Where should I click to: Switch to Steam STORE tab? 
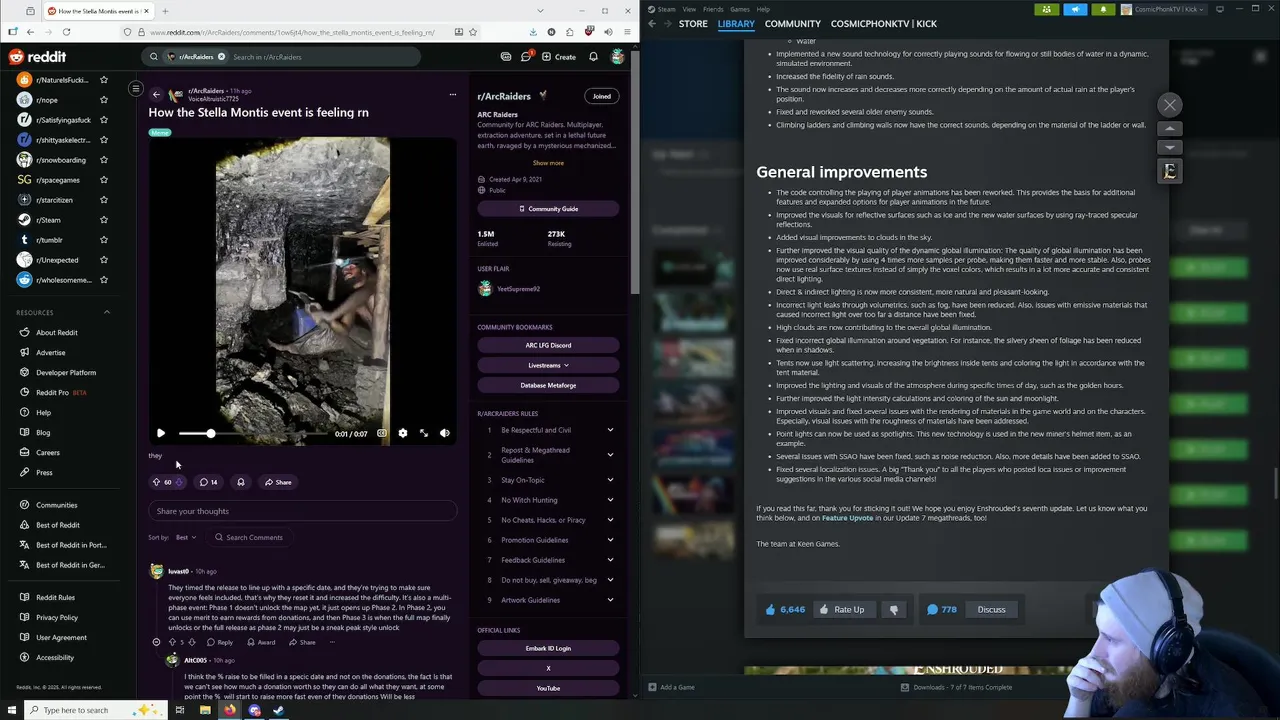click(693, 23)
